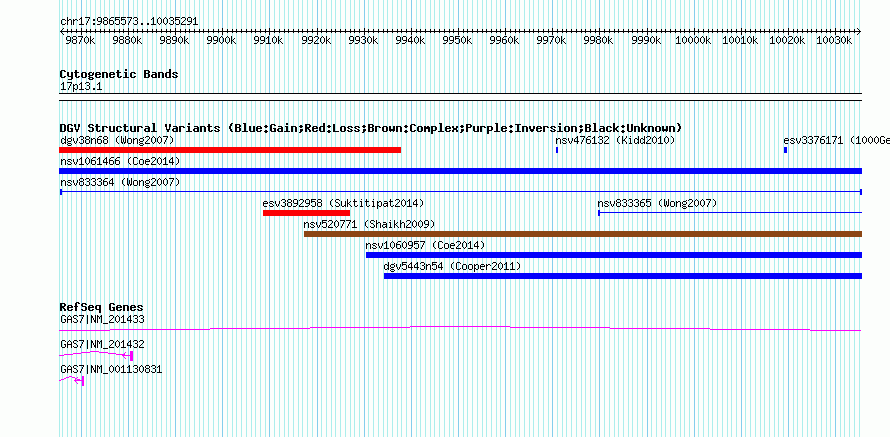The height and width of the screenshot is (437, 890).
Task: Click the 9980k ruler tick label
Action: 599,41
